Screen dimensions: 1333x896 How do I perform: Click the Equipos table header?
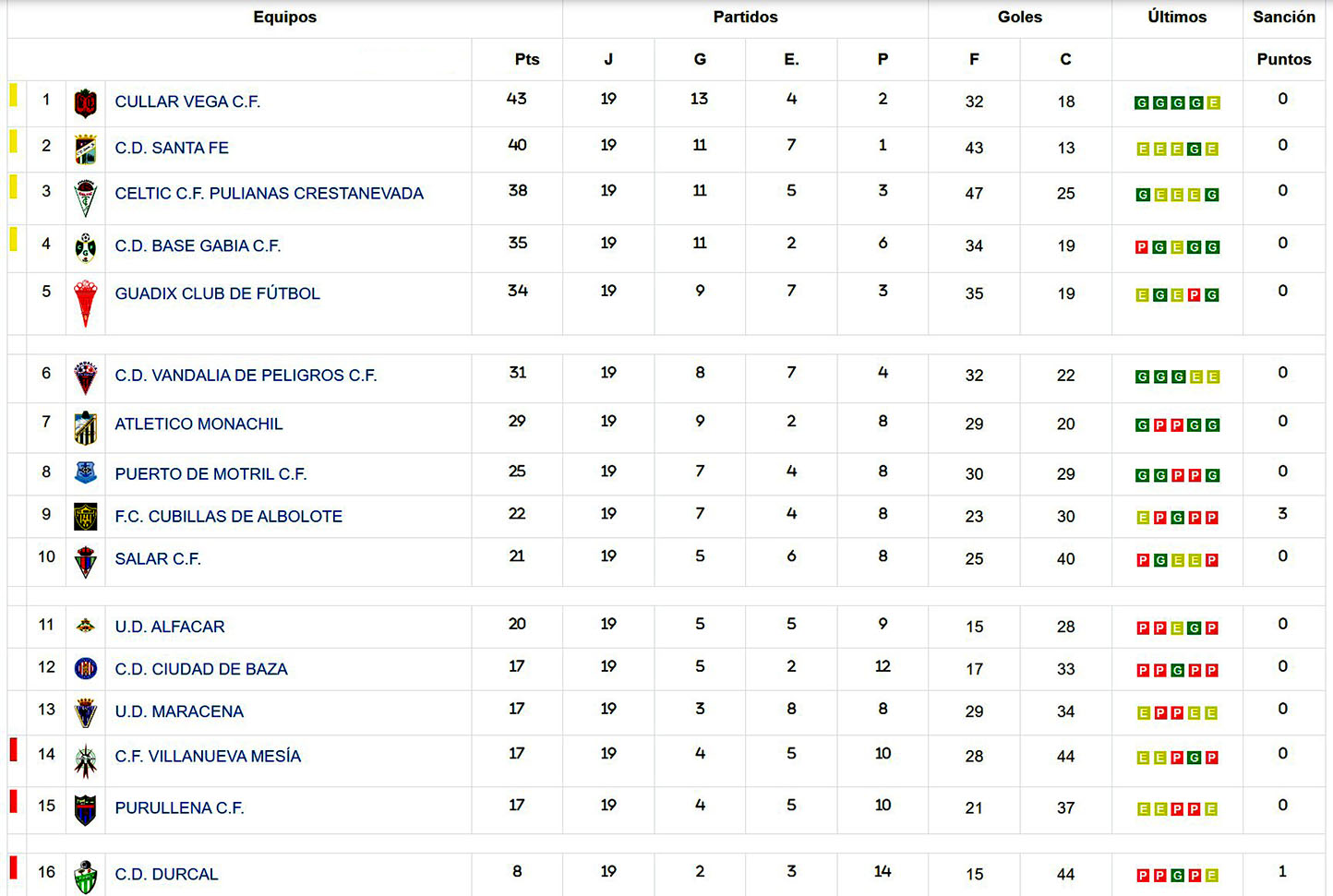[x=284, y=17]
